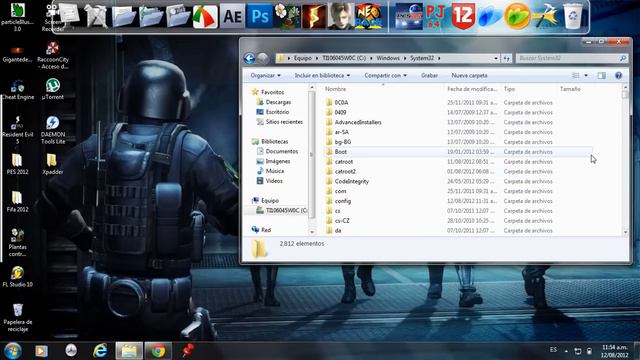
Task: Open FL Studio 10 desktop shortcut
Action: [x=17, y=277]
